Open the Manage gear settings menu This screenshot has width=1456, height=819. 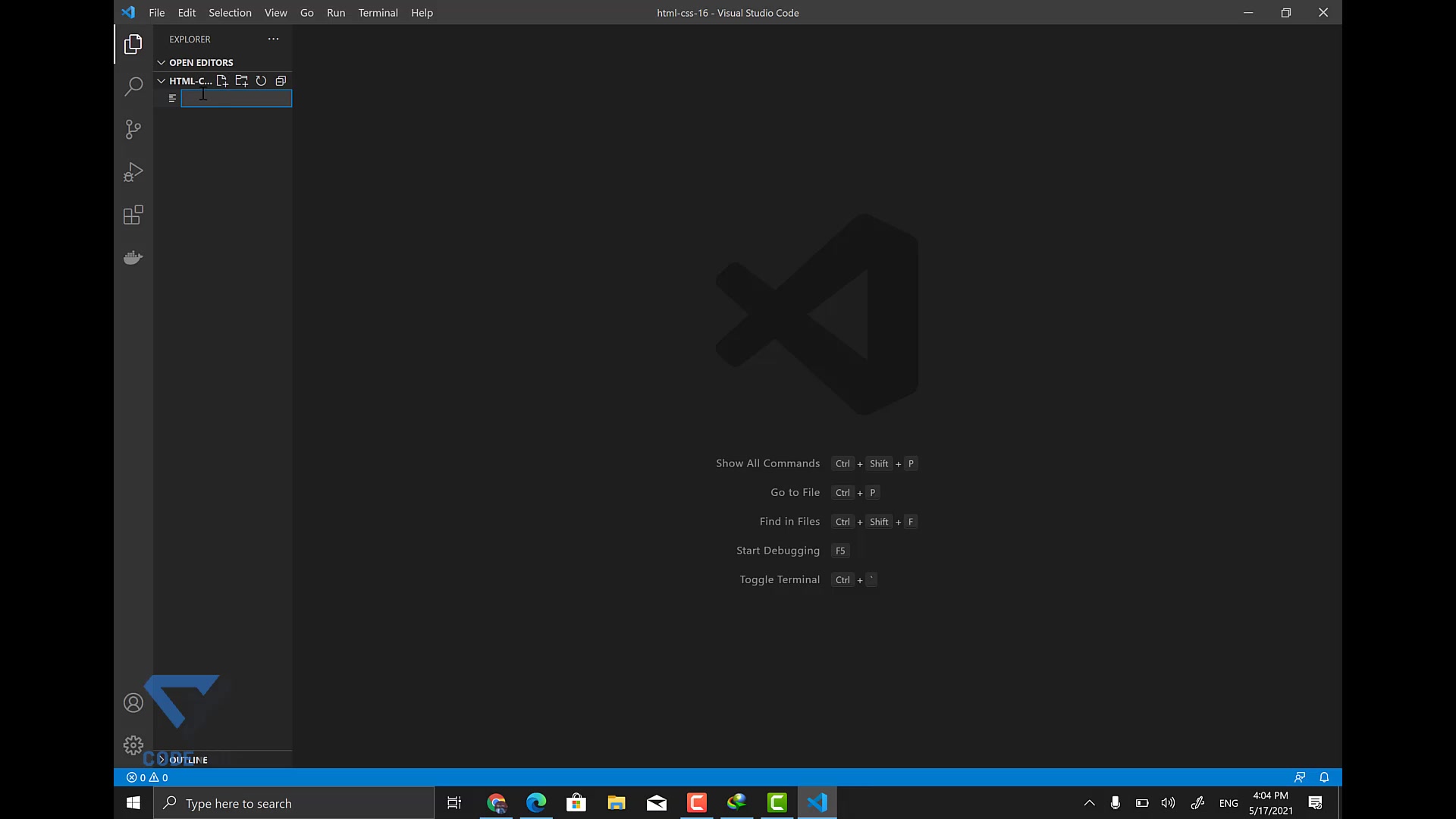(133, 745)
